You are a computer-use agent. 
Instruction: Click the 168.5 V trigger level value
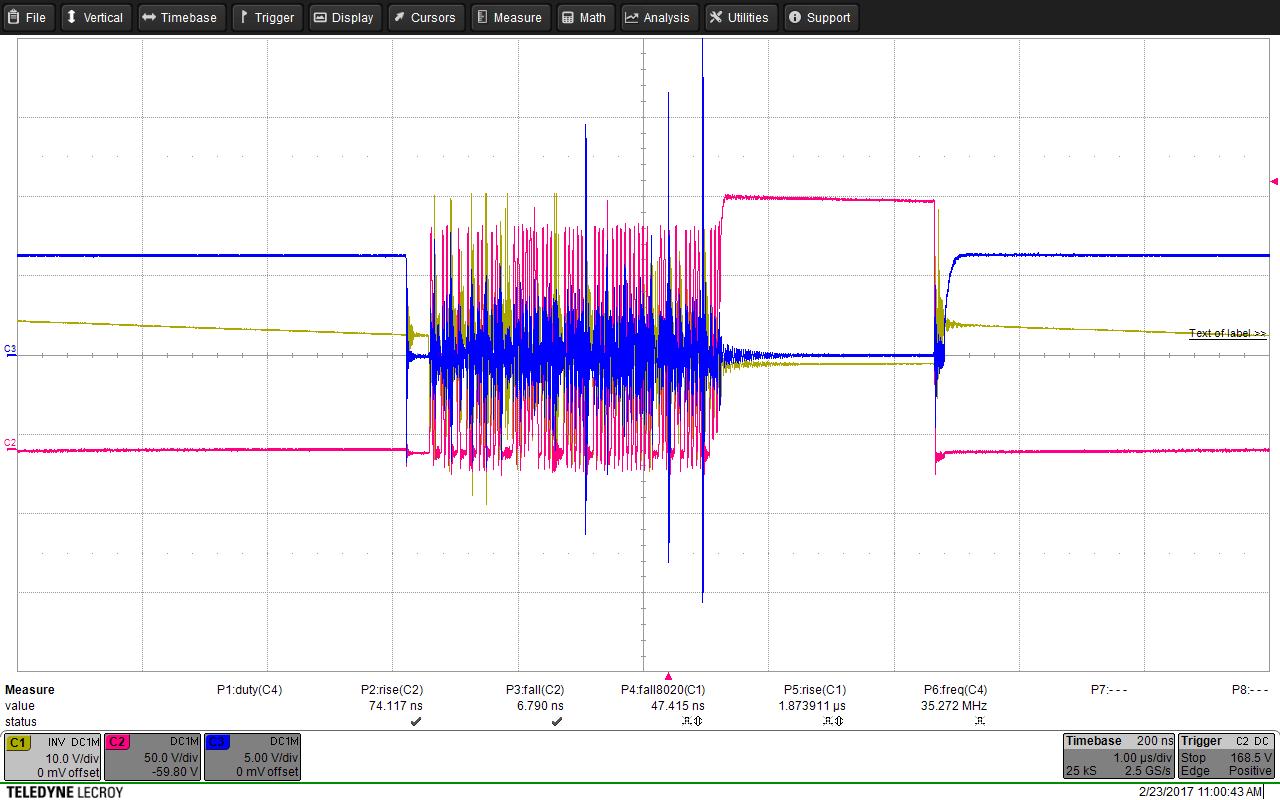pos(1251,758)
